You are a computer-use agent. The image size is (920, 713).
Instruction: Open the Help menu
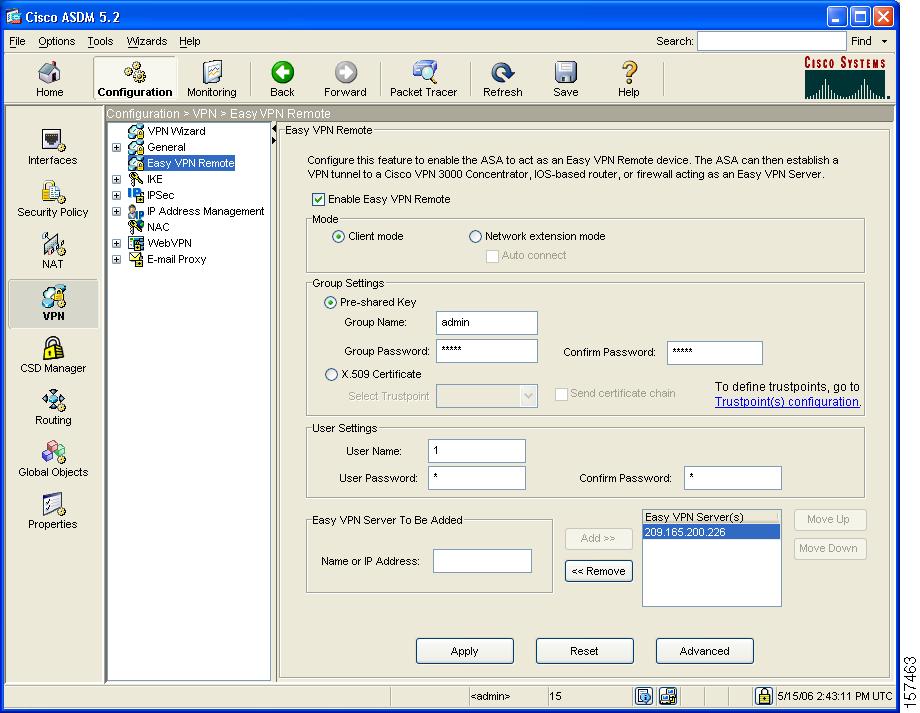190,41
